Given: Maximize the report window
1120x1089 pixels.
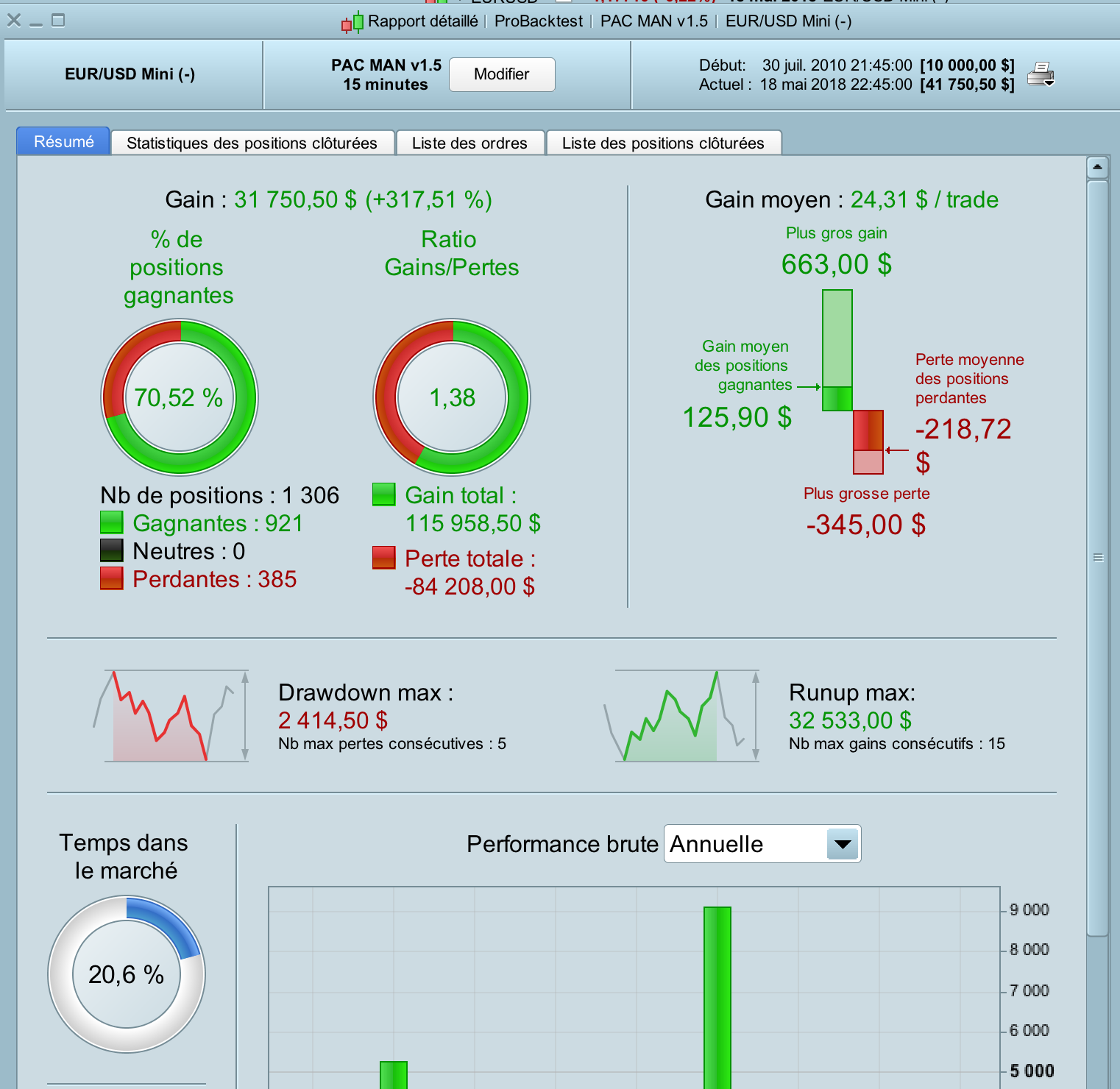Looking at the screenshot, I should click(x=58, y=20).
